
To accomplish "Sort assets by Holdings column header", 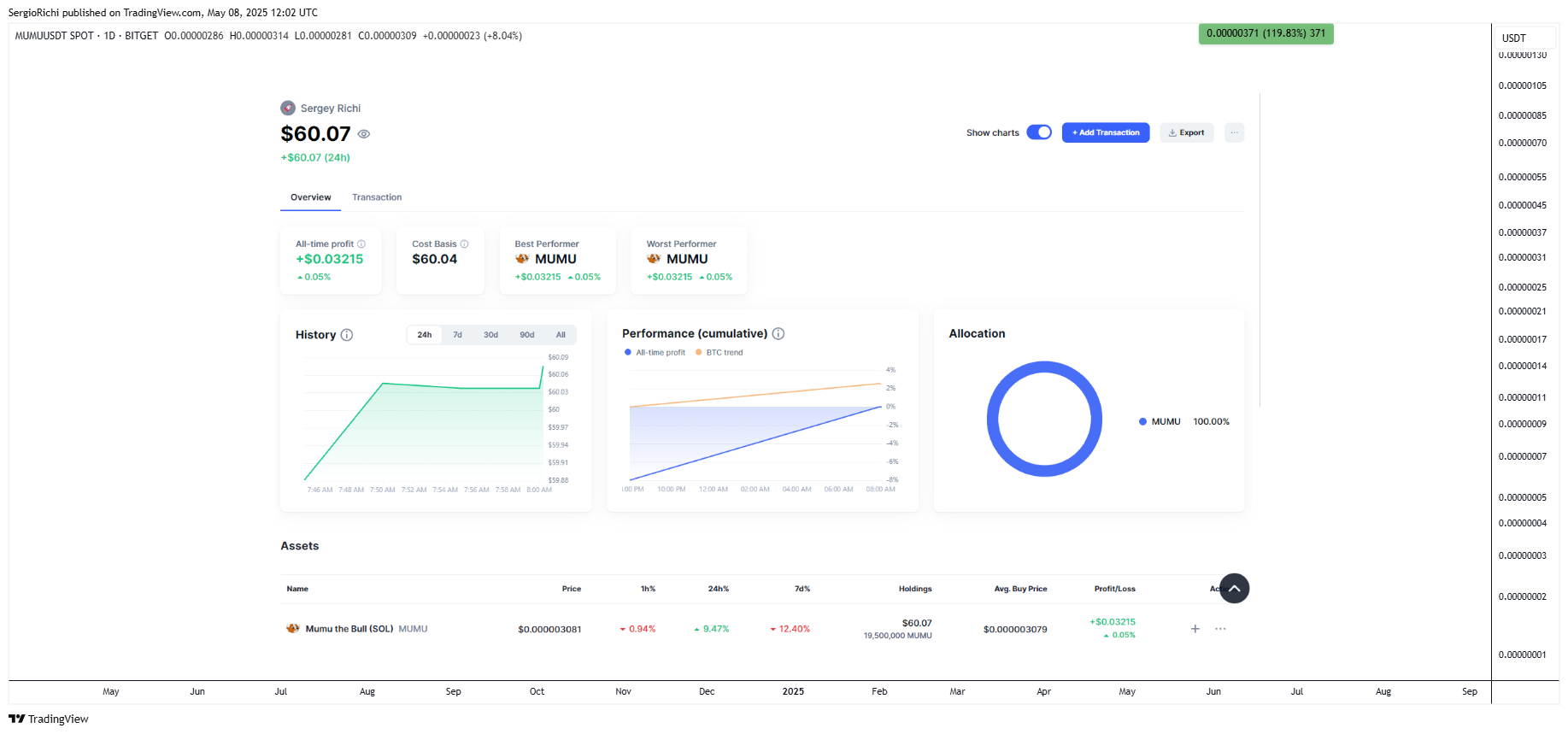I will (915, 589).
